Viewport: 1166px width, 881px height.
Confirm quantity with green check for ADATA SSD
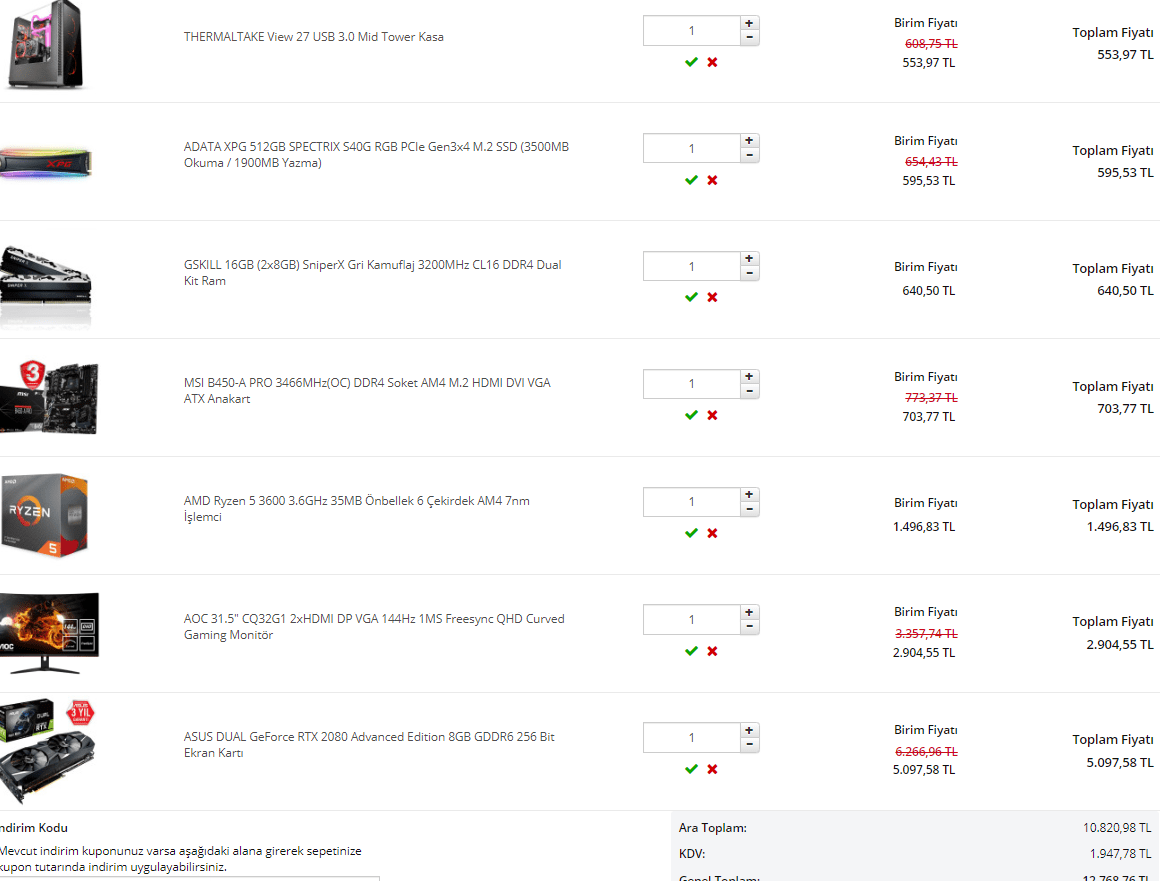coord(691,180)
